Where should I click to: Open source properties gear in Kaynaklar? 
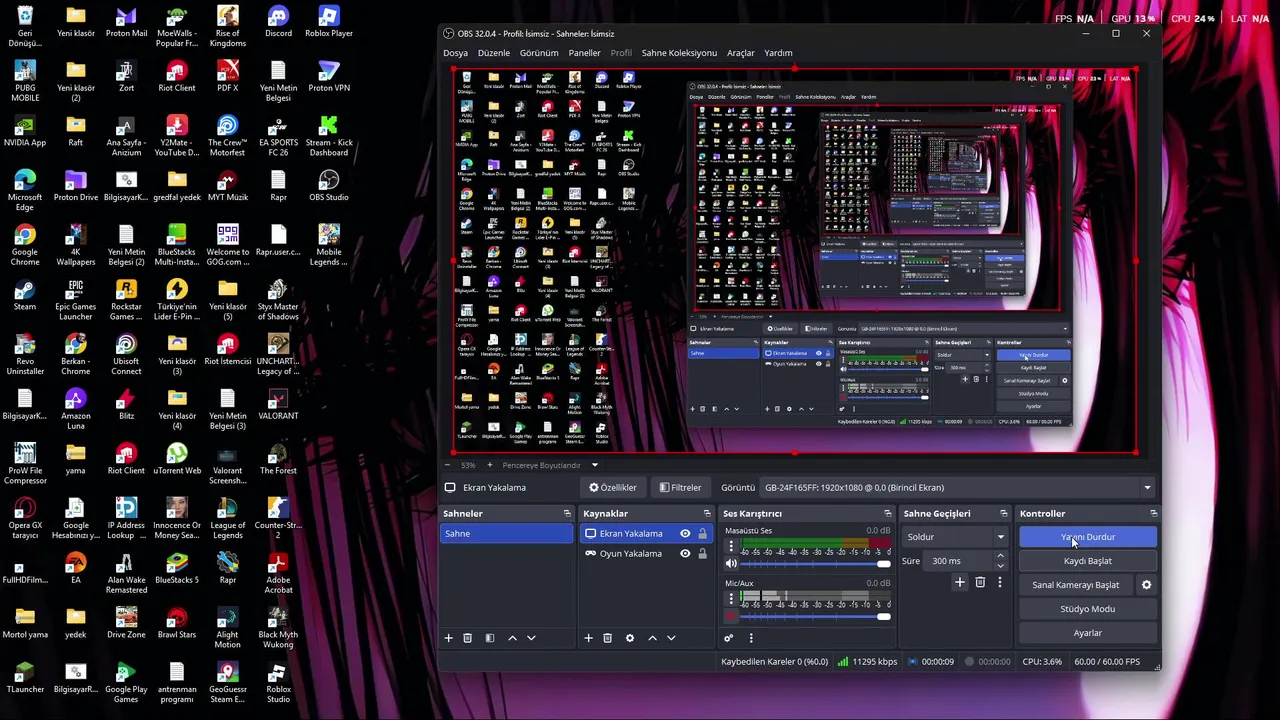click(629, 638)
